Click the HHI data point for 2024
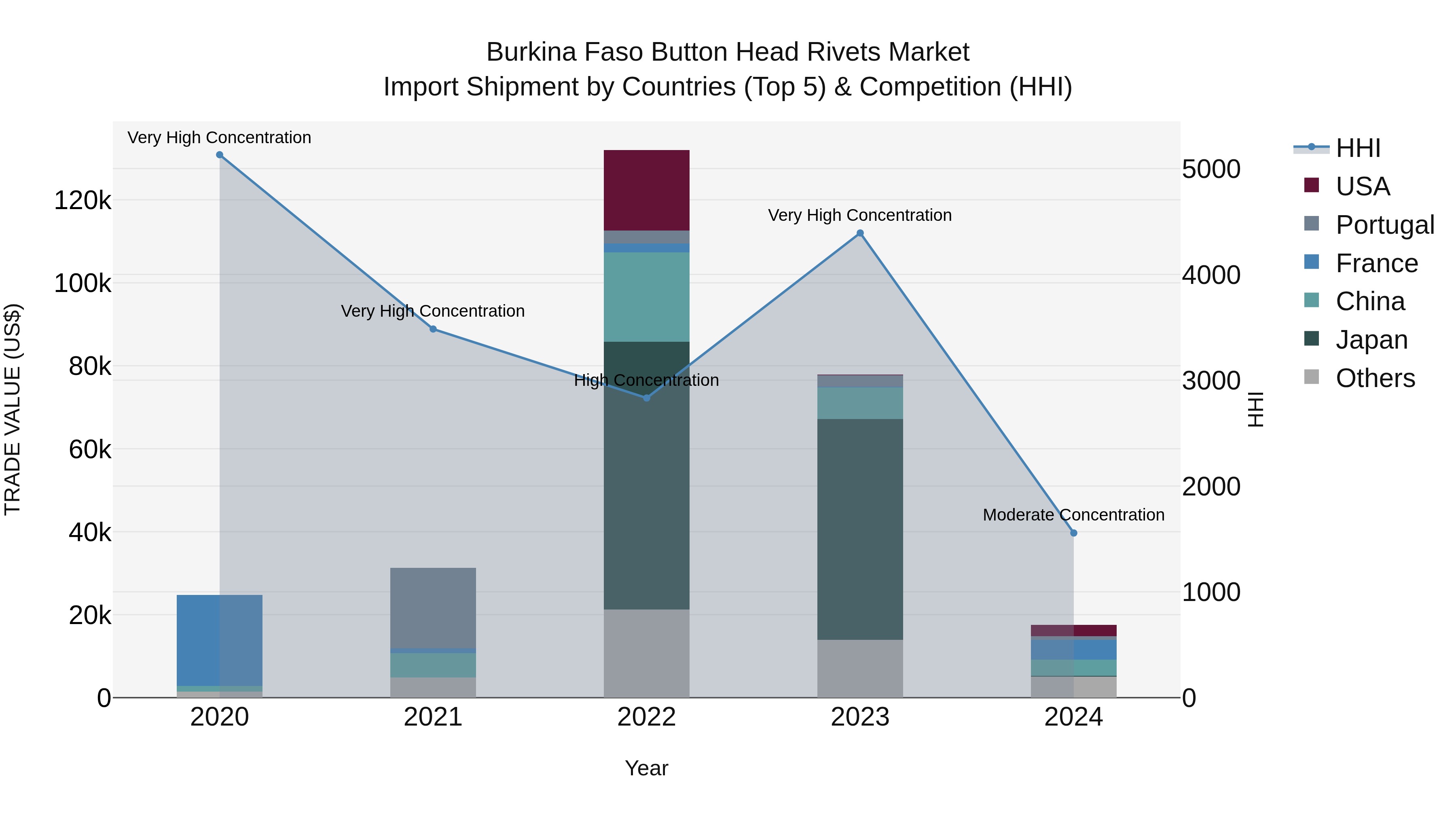The width and height of the screenshot is (1456, 819). tap(1074, 533)
